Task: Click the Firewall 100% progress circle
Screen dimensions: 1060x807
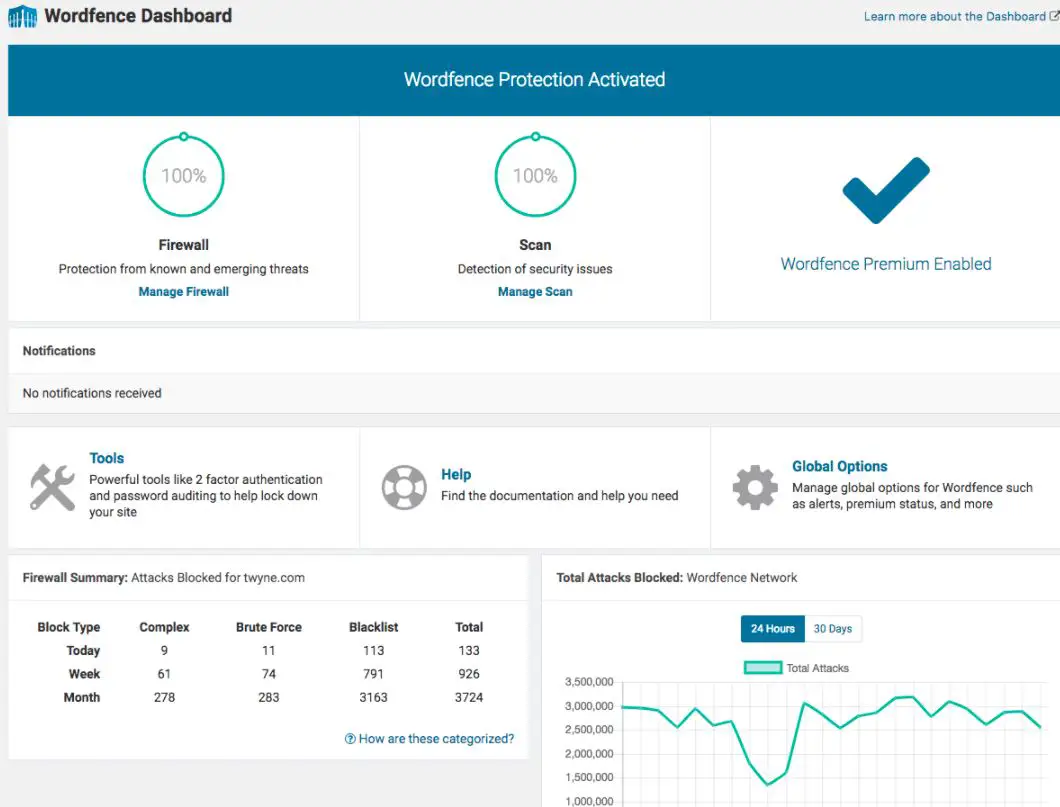Action: (x=183, y=175)
